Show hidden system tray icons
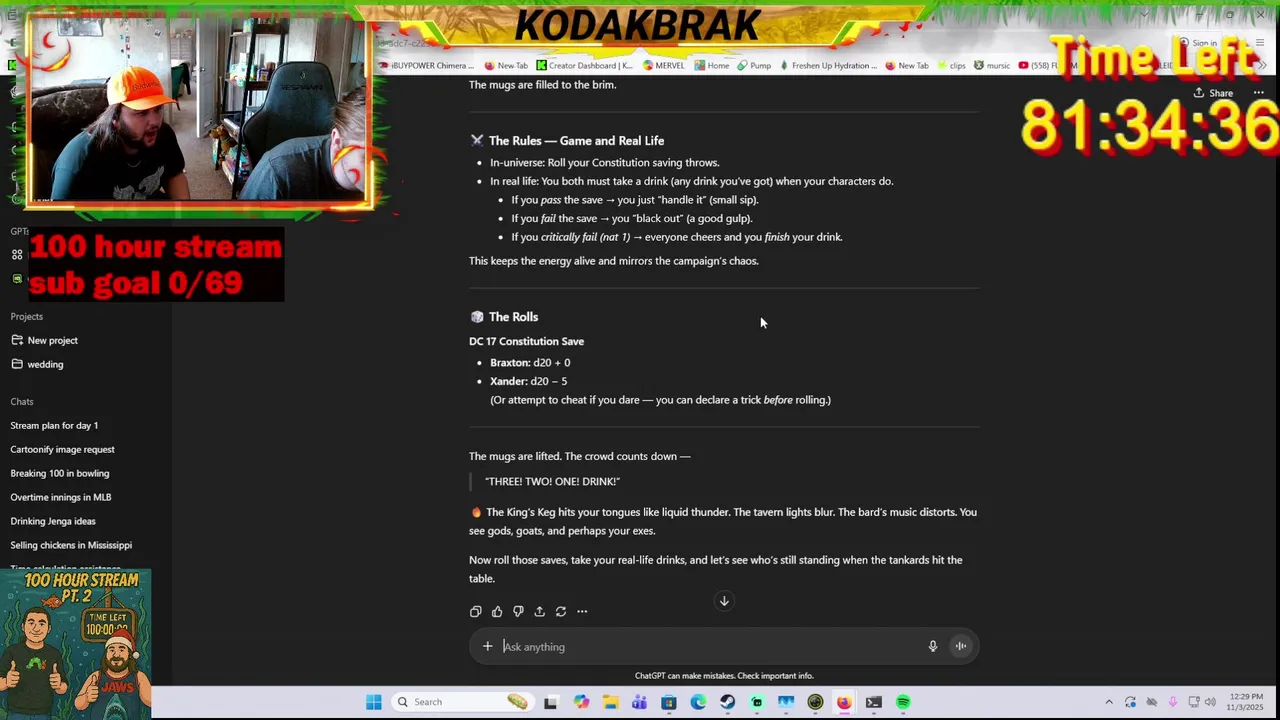 [x=1108, y=702]
